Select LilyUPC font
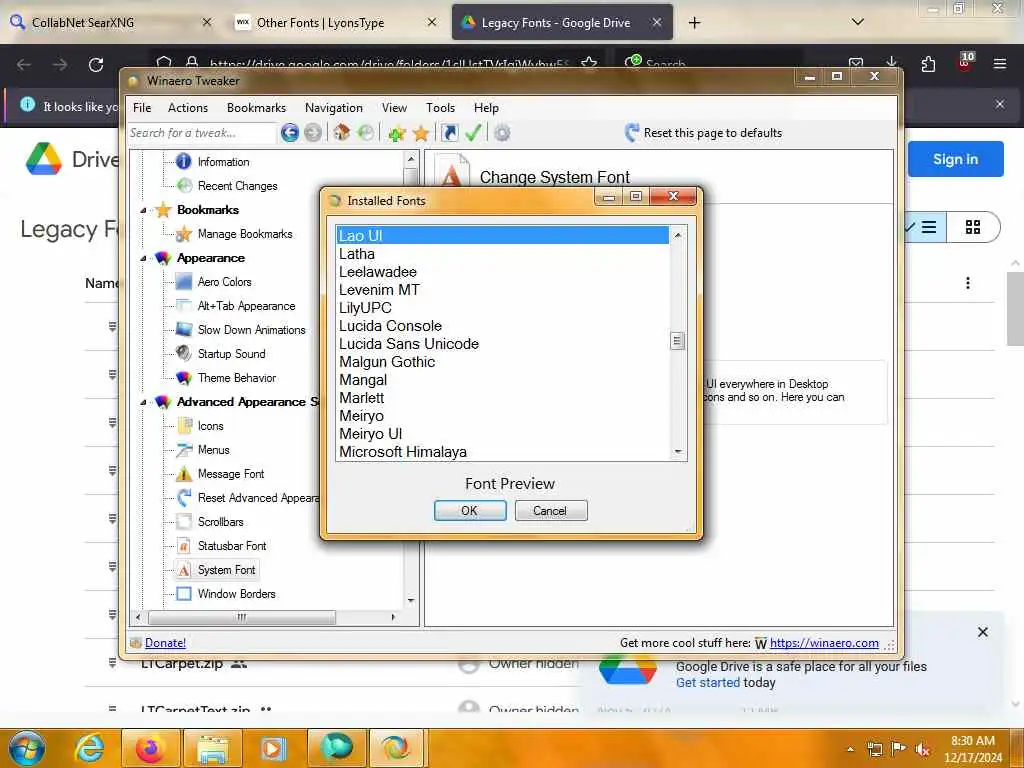 502,308
